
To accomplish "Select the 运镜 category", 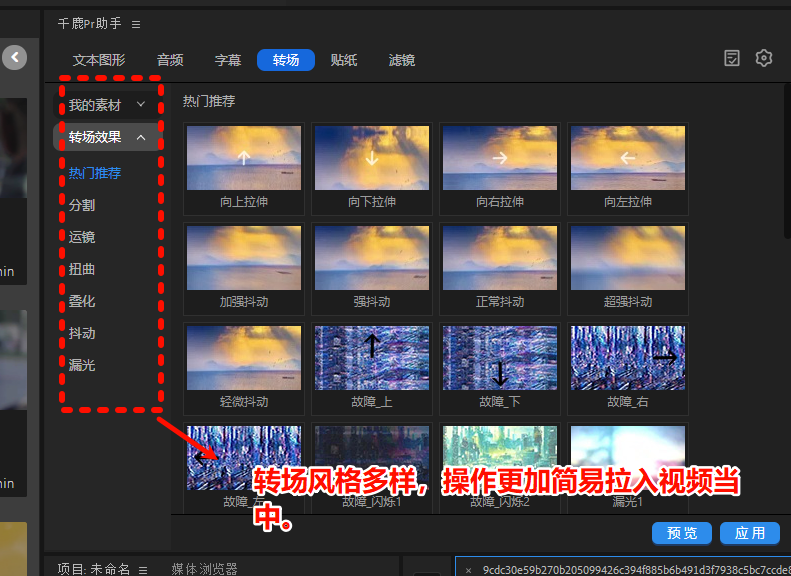I will coord(82,237).
